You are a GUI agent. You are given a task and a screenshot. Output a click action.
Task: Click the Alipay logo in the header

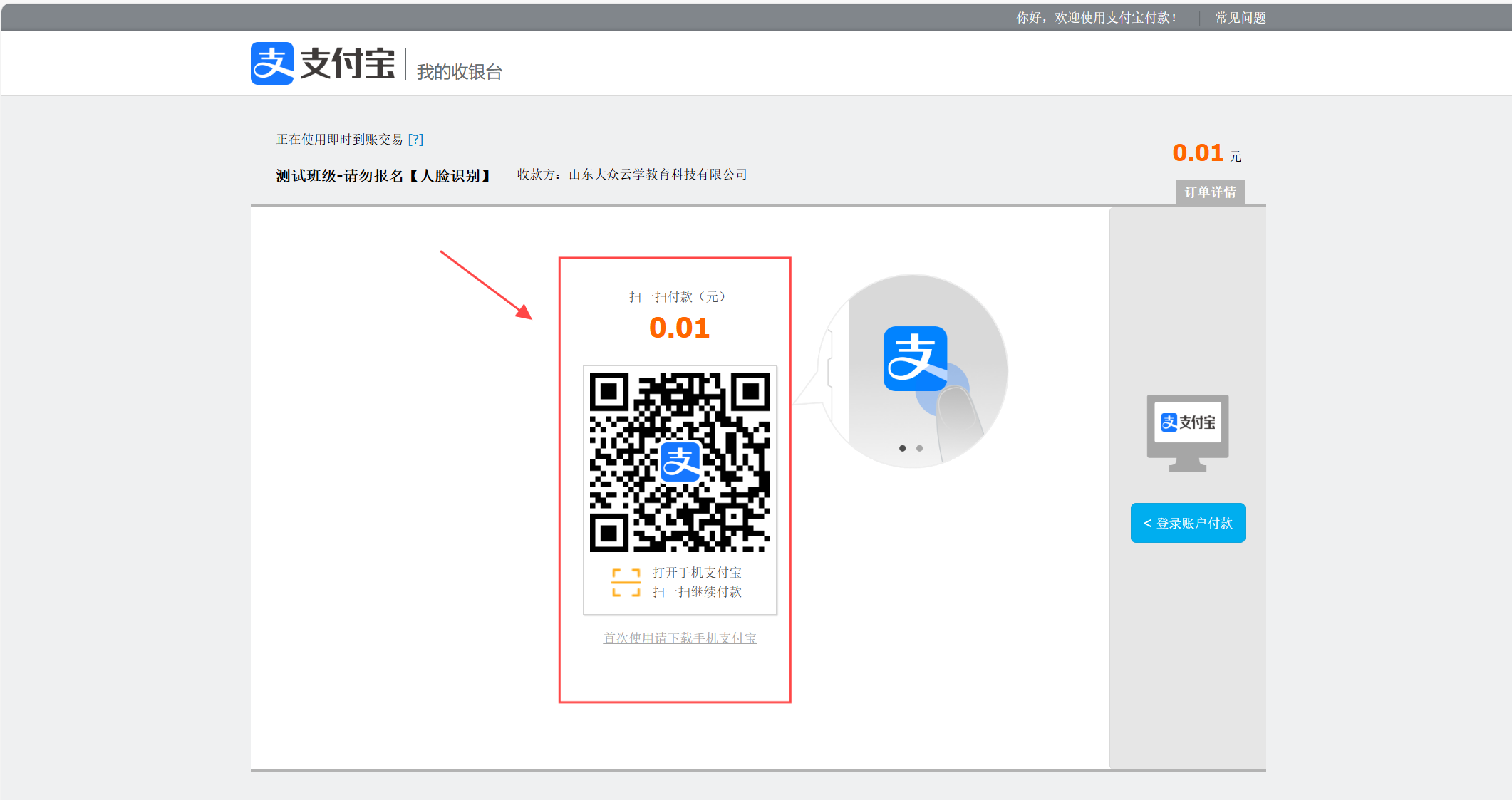point(323,63)
